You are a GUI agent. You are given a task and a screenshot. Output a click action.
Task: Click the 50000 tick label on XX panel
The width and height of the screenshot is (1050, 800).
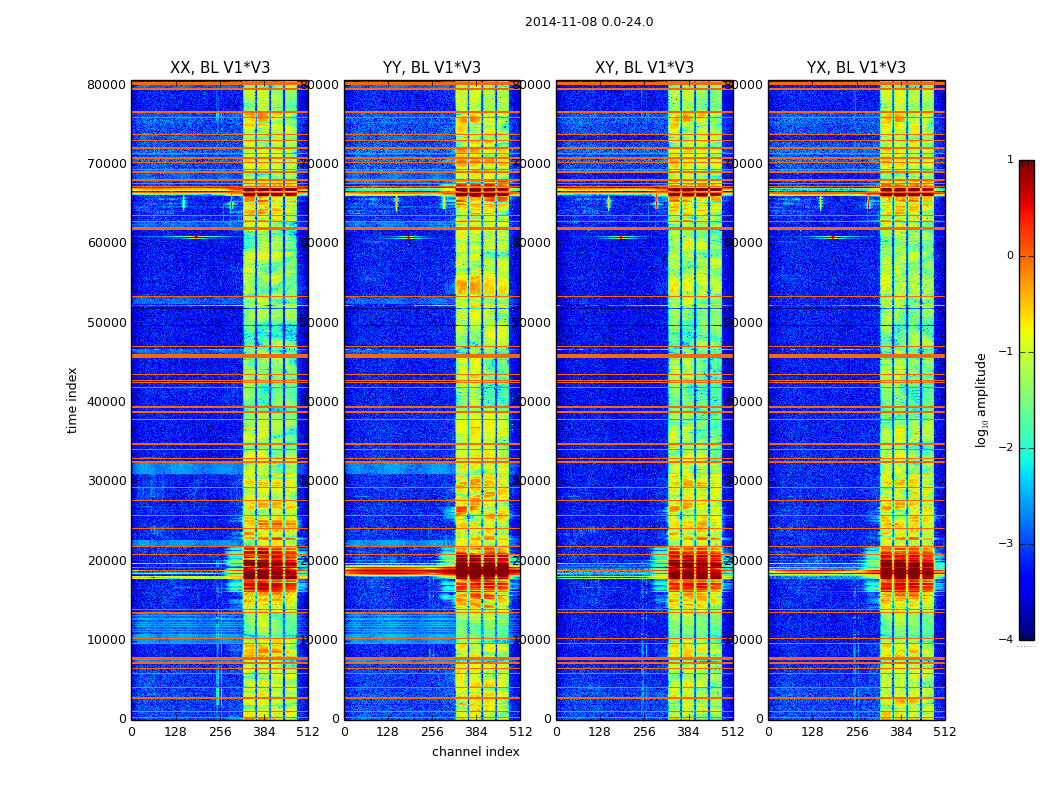[107, 323]
